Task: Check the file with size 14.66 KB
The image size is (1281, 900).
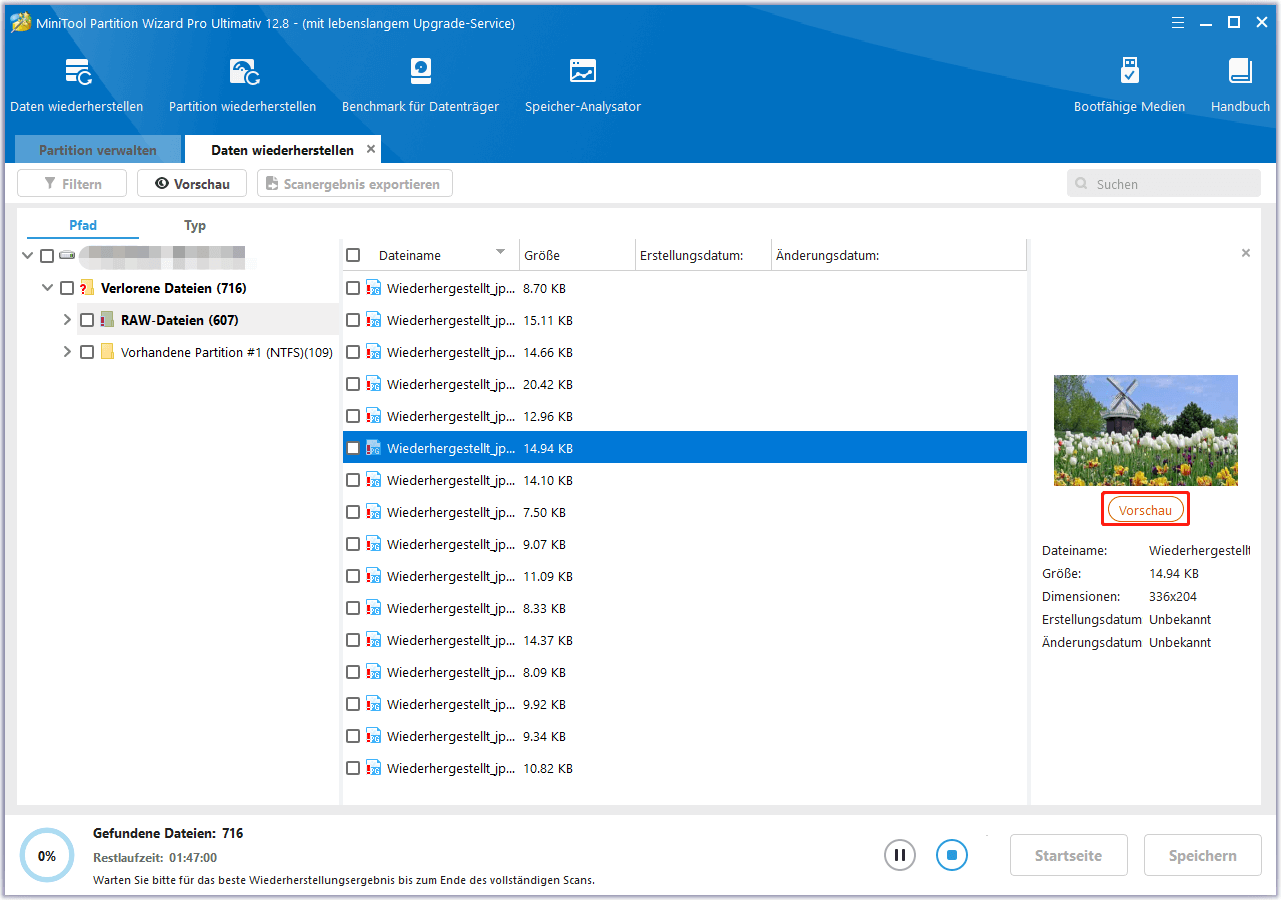Action: pyautogui.click(x=353, y=352)
